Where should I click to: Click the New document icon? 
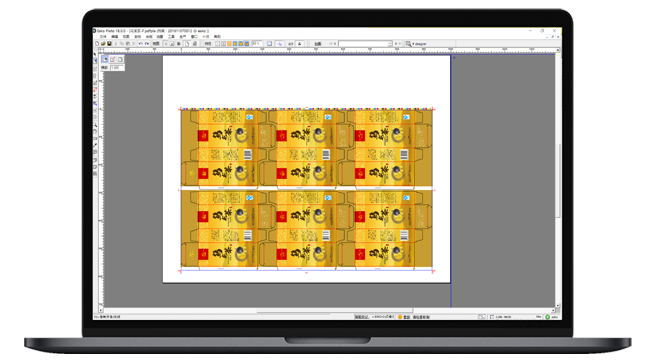pos(97,44)
